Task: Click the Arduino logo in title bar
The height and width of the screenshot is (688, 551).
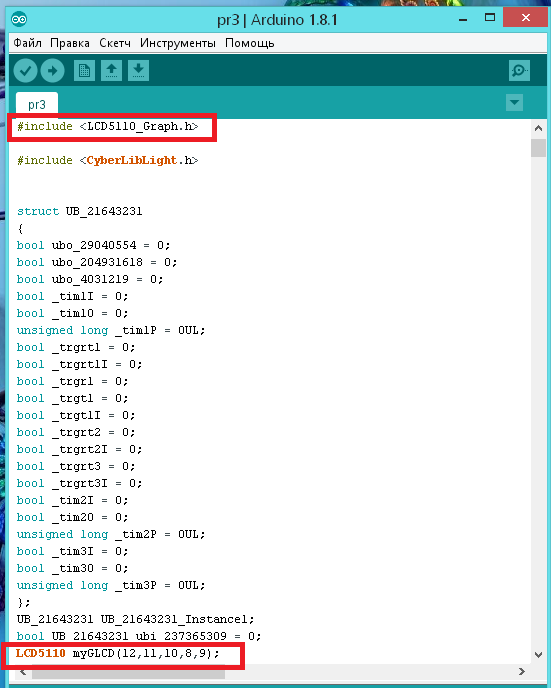Action: (19, 19)
